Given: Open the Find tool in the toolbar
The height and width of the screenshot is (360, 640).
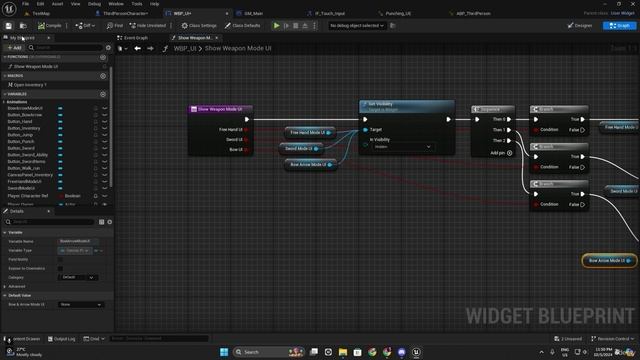Looking at the screenshot, I should click(115, 26).
